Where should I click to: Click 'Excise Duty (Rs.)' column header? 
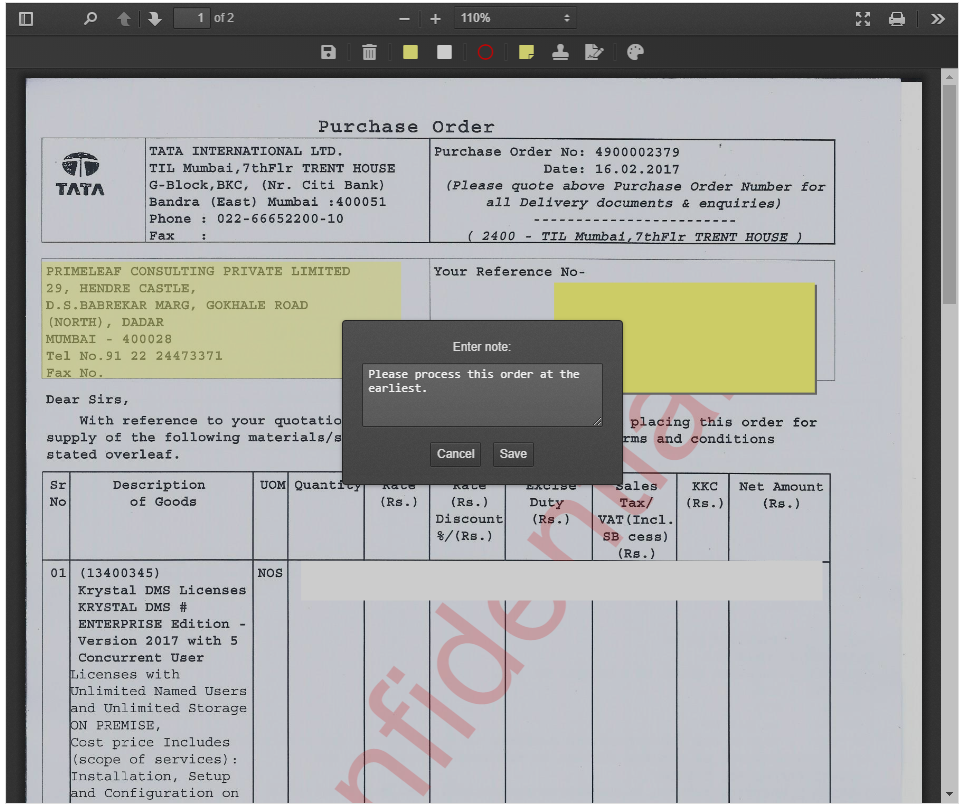[x=550, y=502]
